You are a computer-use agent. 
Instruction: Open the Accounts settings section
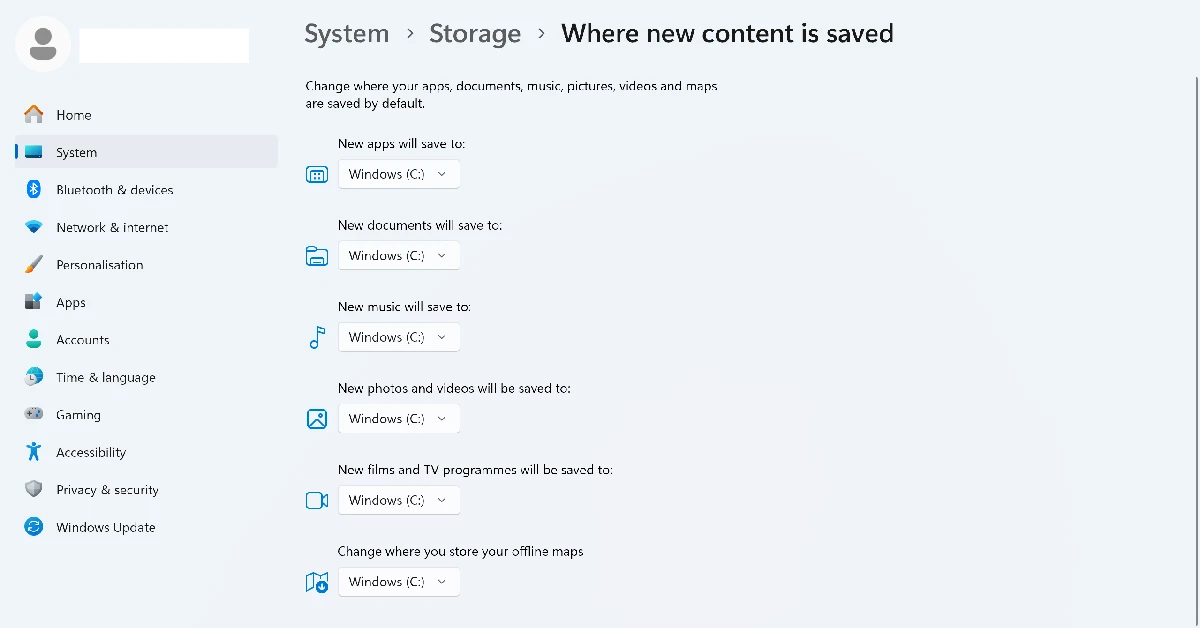[82, 340]
